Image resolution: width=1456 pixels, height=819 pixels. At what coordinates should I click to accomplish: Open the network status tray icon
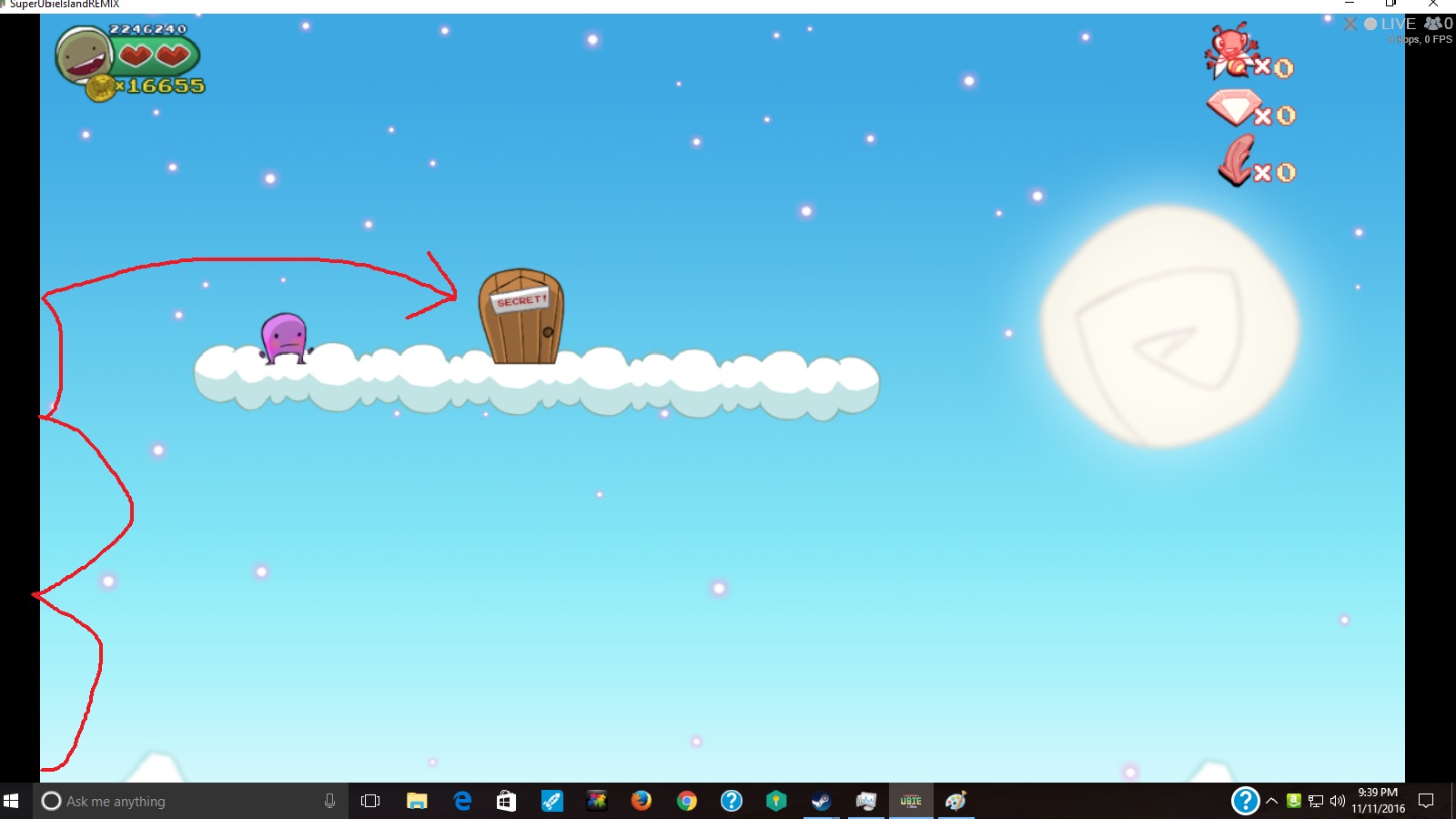(1316, 801)
